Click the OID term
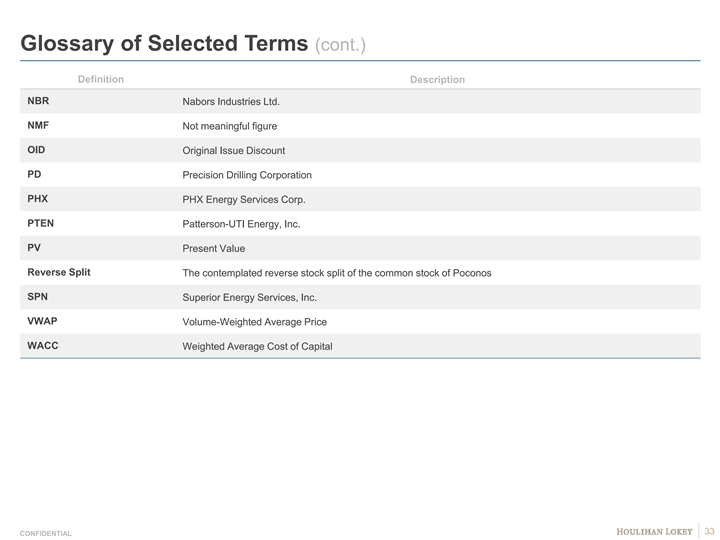The width and height of the screenshot is (720, 540). click(36, 150)
